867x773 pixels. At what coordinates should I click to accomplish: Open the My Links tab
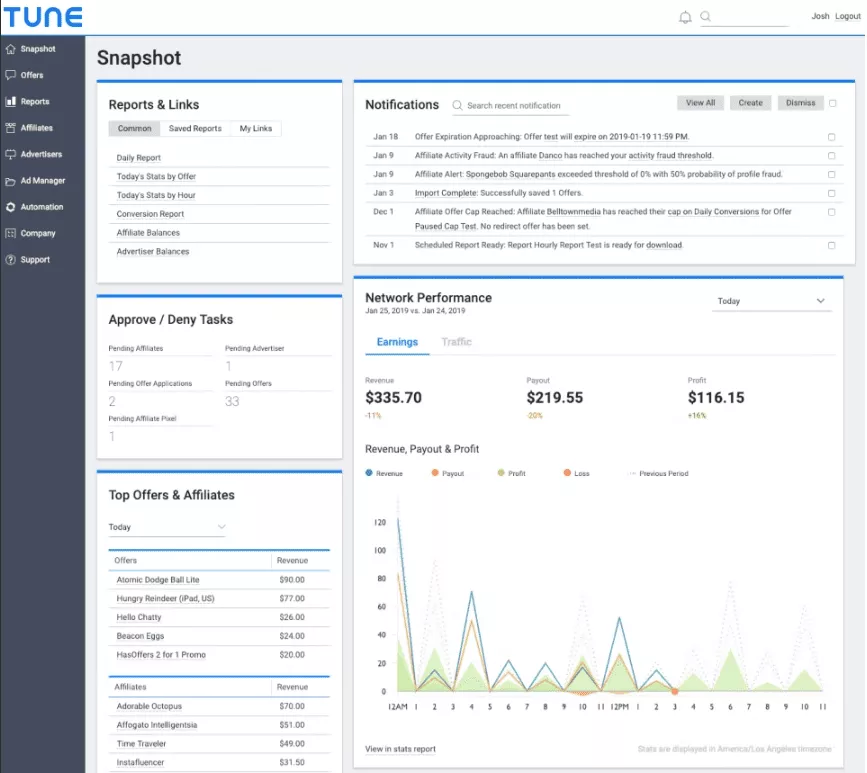[x=255, y=128]
